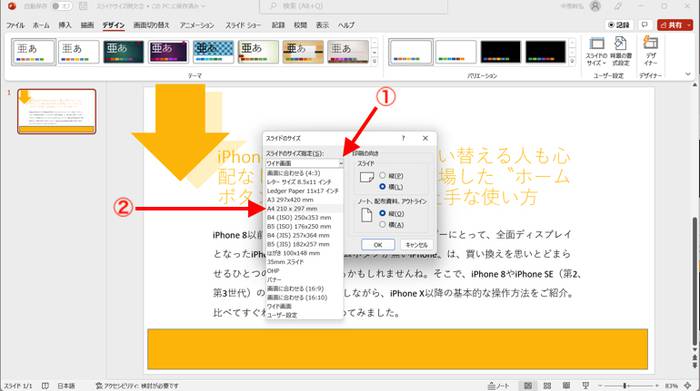
Task: Open the ホーム ribbon tab
Action: (42, 25)
